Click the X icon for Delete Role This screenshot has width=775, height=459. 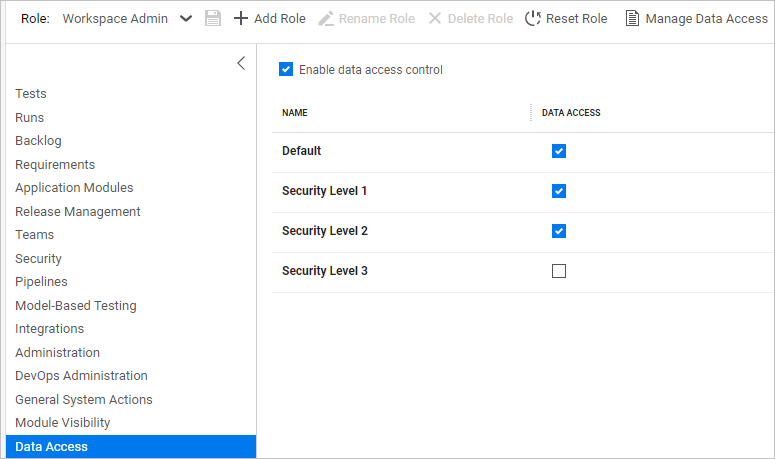pos(435,18)
